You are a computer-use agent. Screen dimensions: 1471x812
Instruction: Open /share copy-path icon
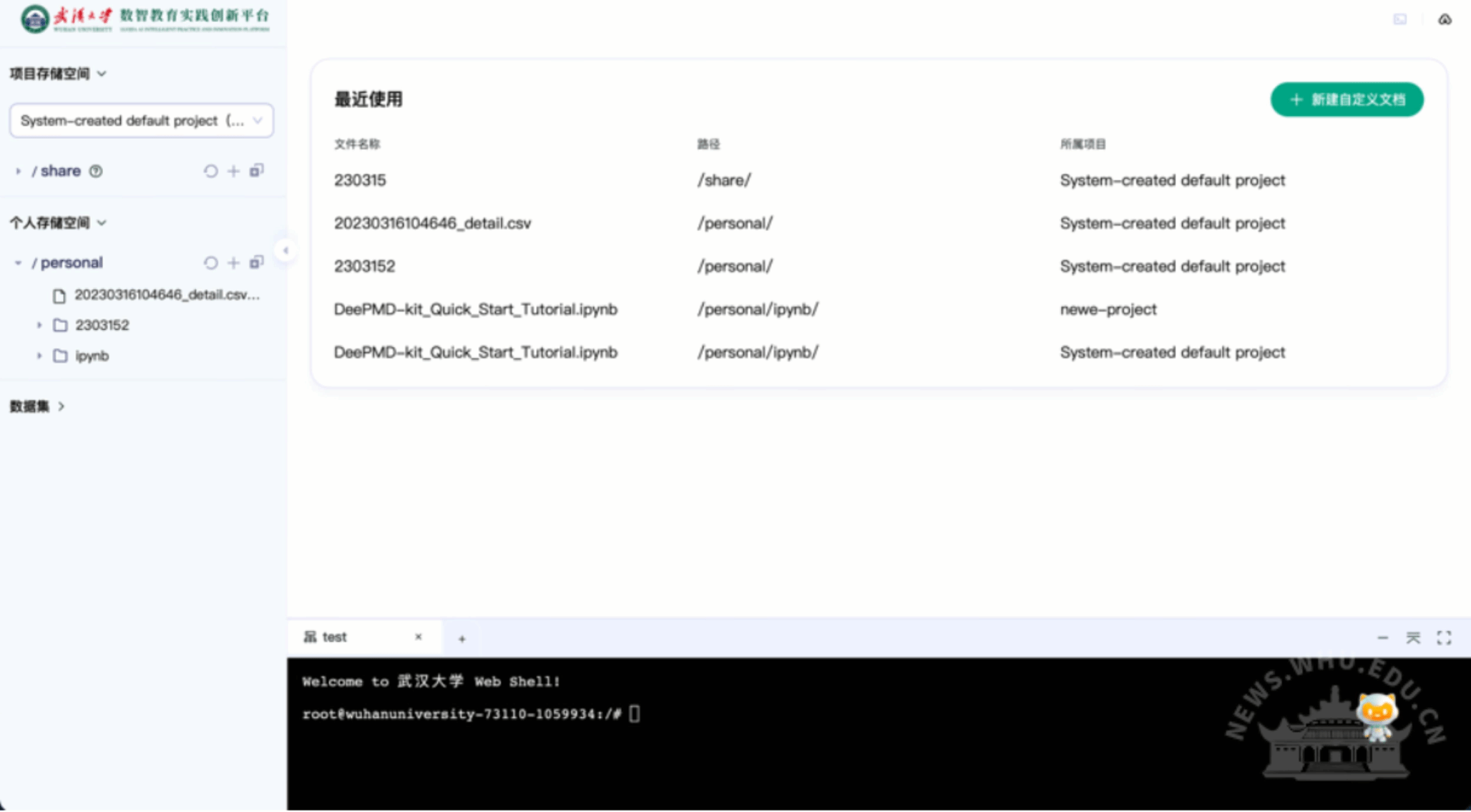coord(256,170)
